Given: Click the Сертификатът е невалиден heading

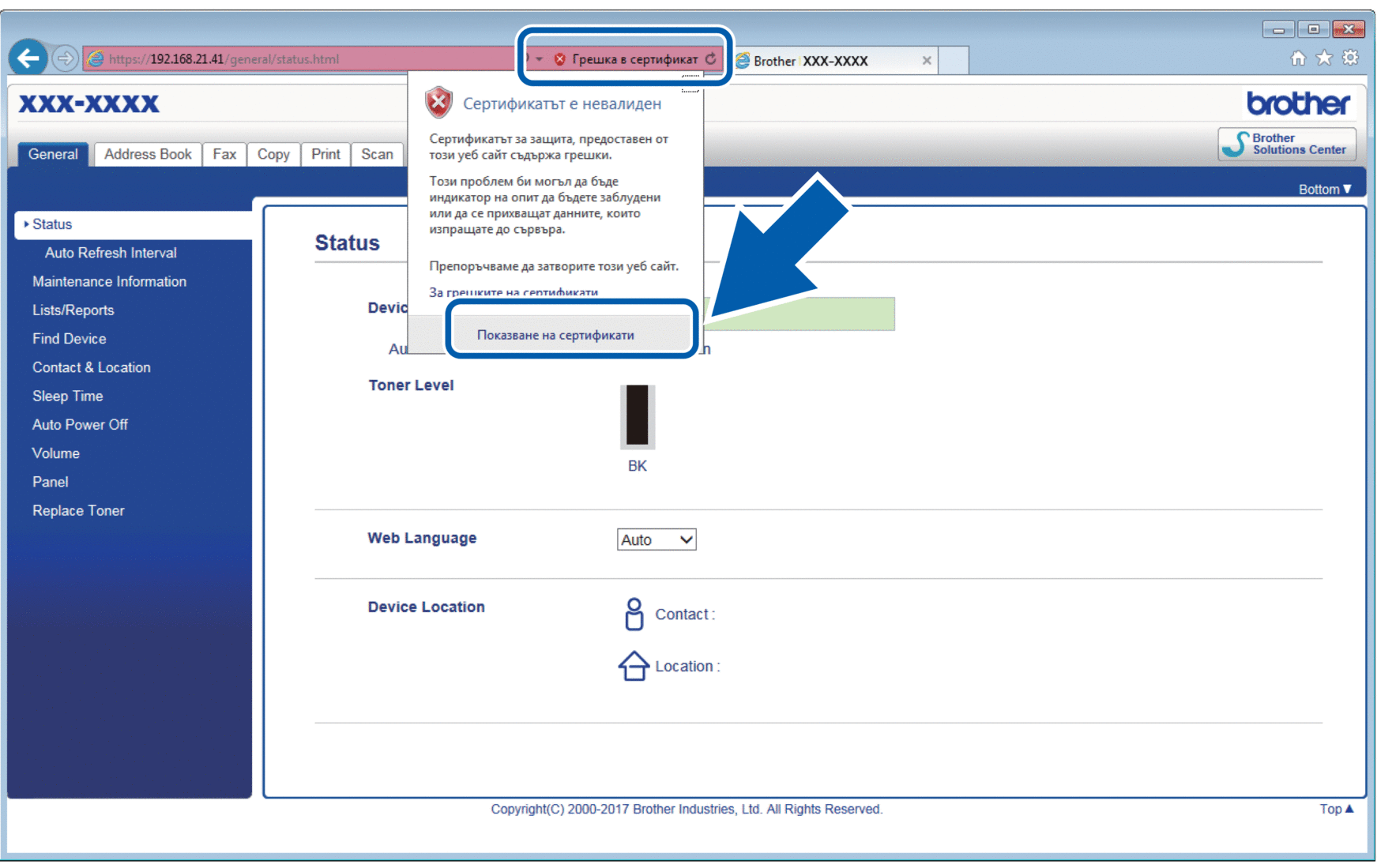Looking at the screenshot, I should click(x=562, y=103).
